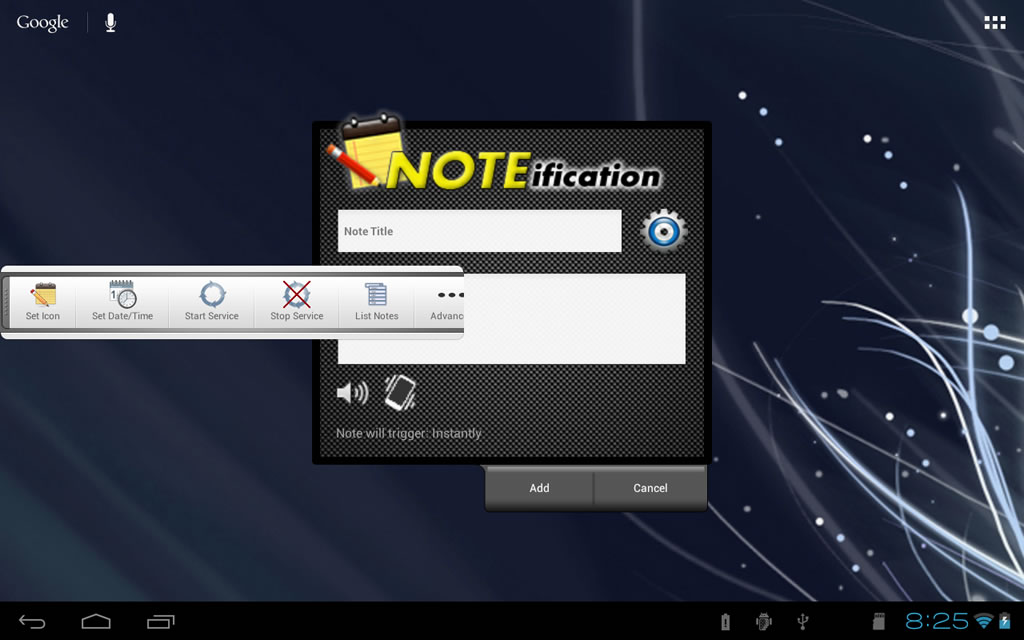Image resolution: width=1024 pixels, height=640 pixels.
Task: Start voice search via microphone icon
Action: (x=110, y=23)
